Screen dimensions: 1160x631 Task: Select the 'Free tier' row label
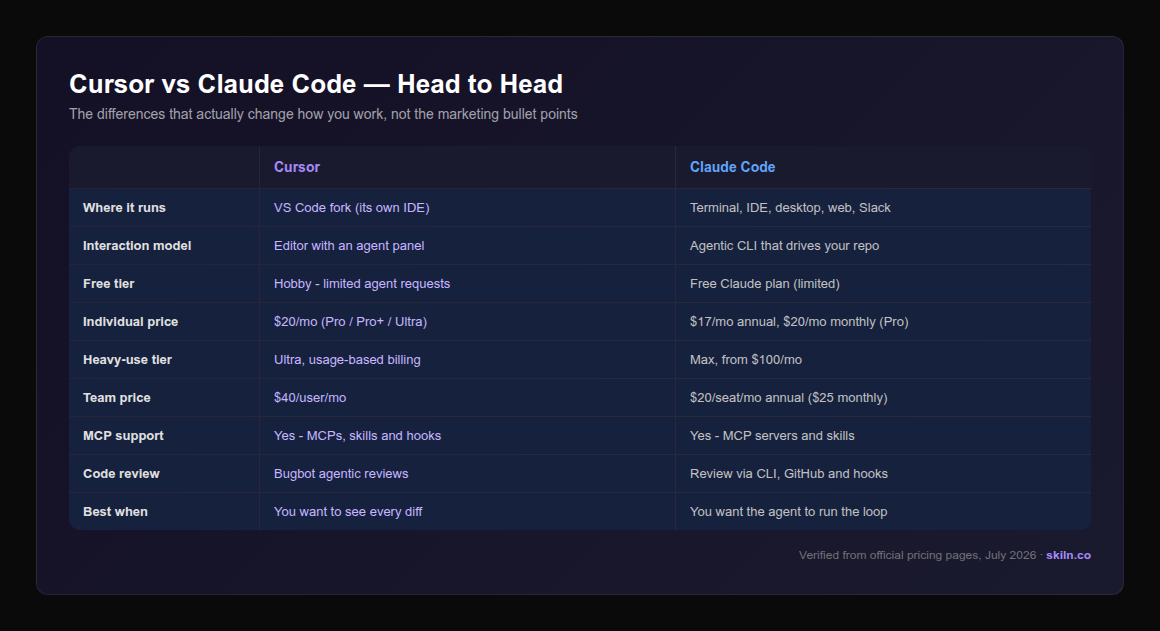[109, 284]
